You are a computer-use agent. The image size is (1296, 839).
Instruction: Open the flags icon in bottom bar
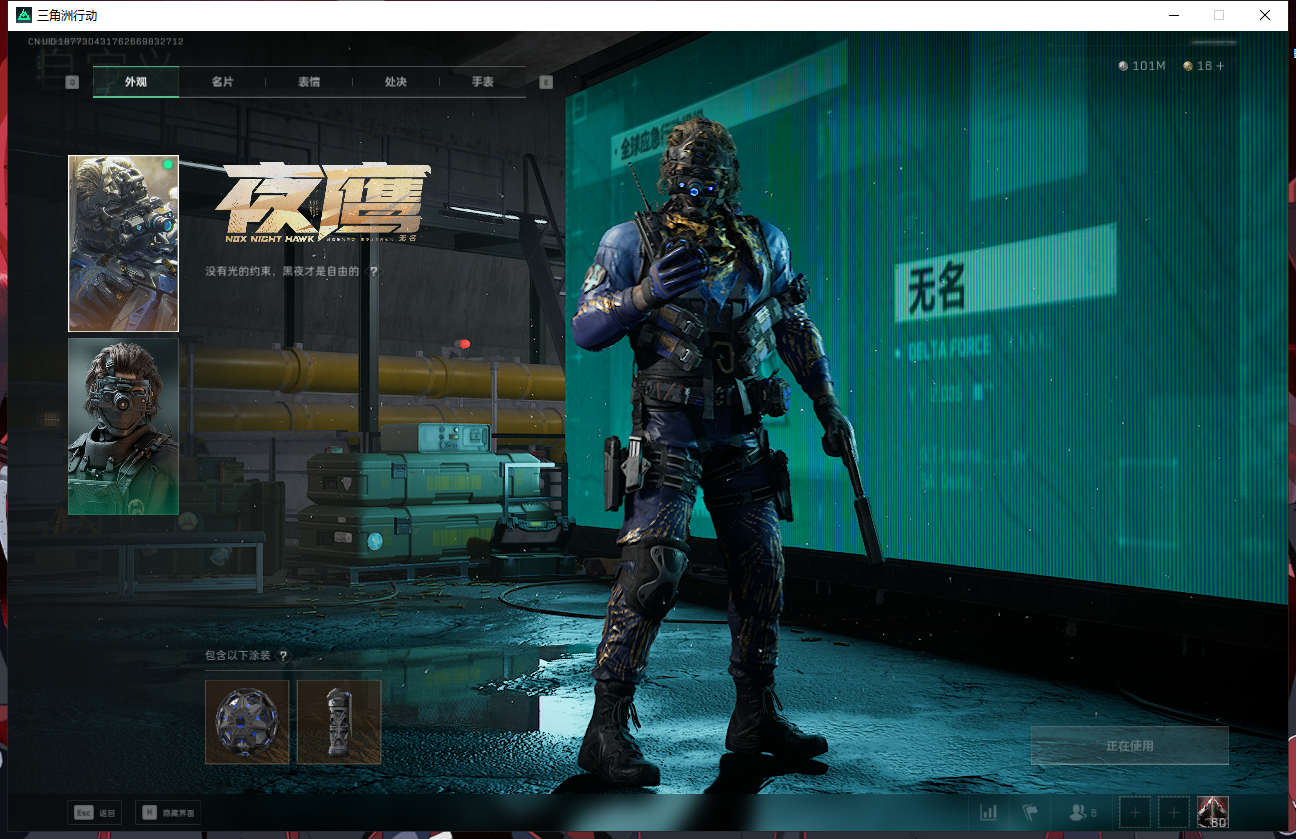pos(1030,813)
